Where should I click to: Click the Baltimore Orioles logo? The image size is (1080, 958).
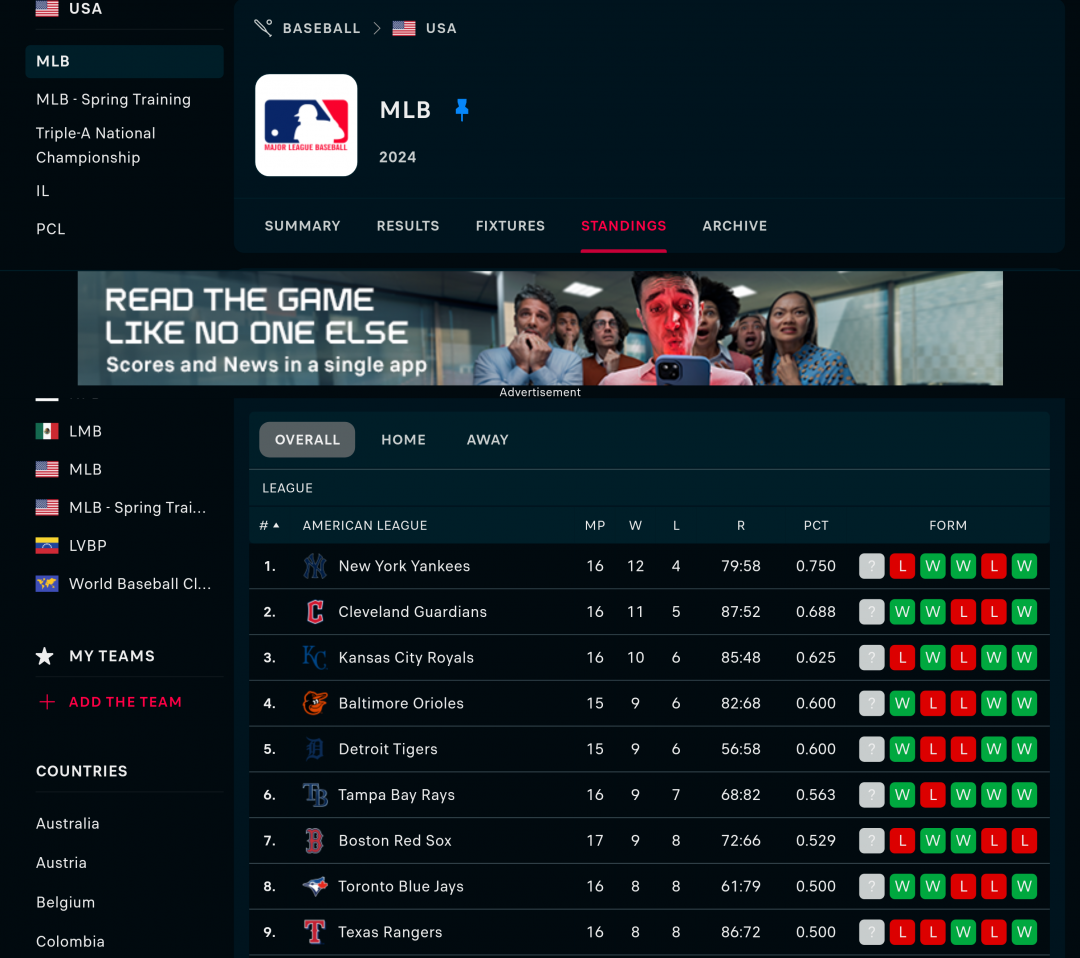(x=315, y=703)
